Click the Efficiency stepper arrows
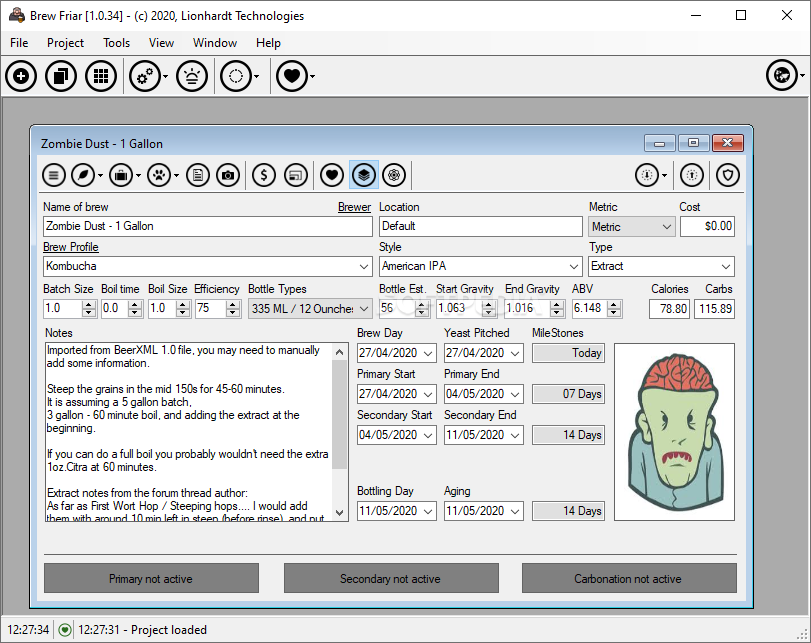This screenshot has width=811, height=643. [233, 309]
